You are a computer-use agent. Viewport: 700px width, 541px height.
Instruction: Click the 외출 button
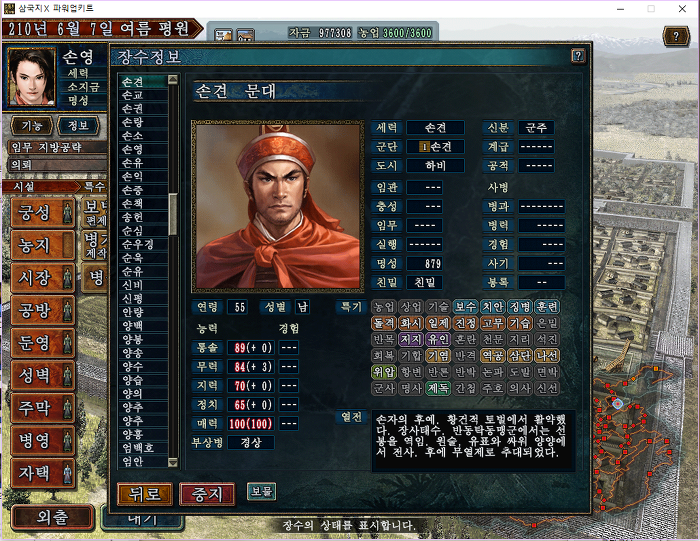53,517
